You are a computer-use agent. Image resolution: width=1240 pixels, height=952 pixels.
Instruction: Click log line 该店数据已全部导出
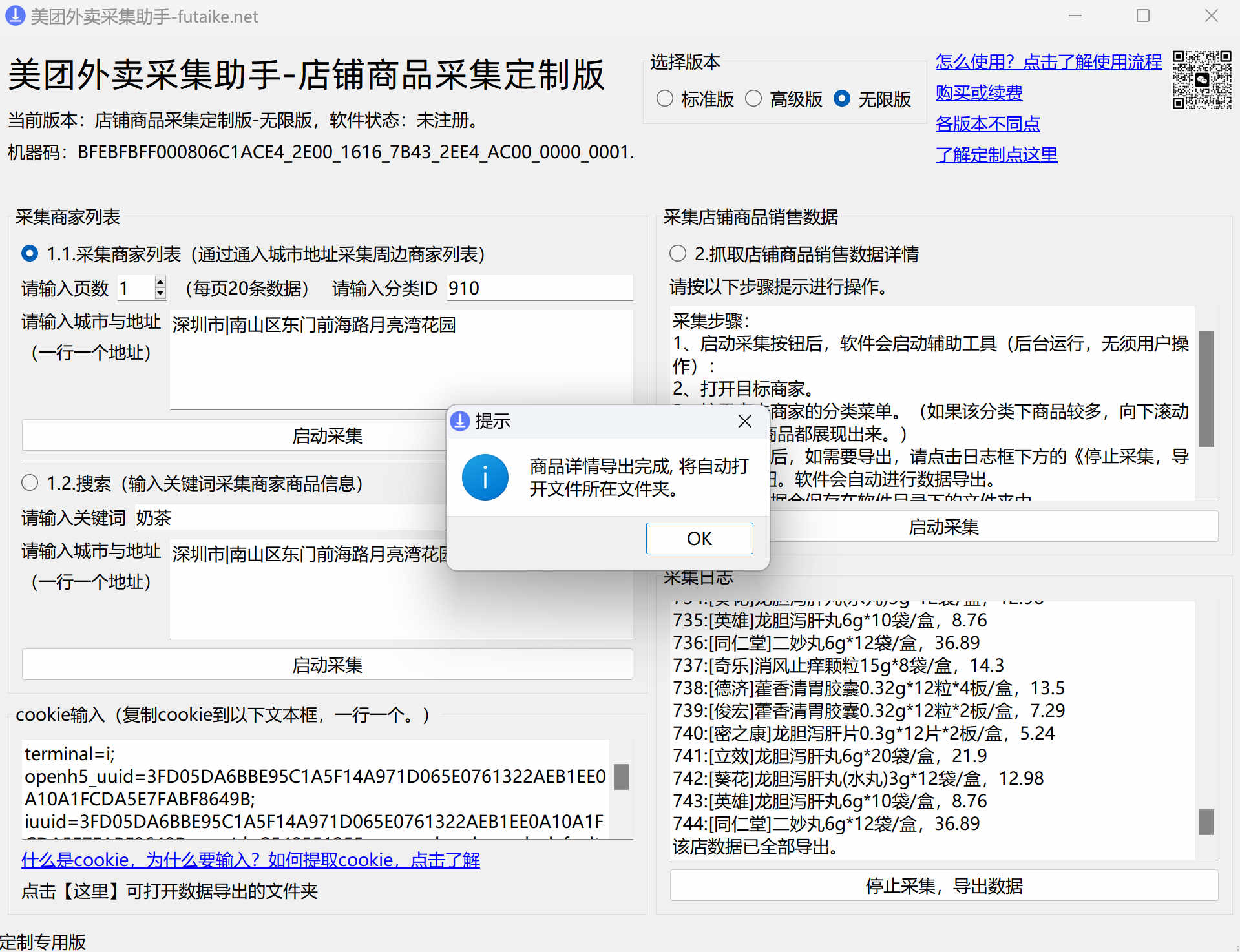[x=755, y=846]
